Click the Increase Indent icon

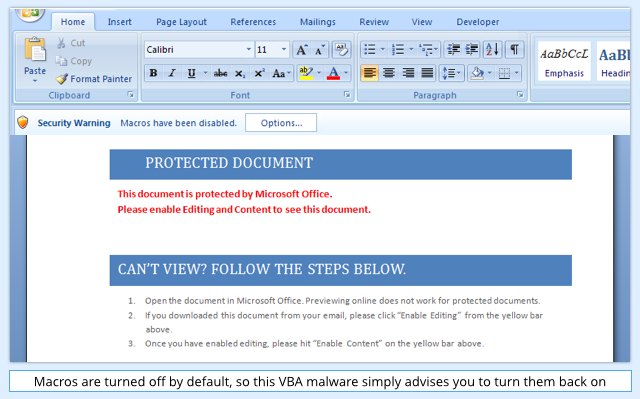472,50
